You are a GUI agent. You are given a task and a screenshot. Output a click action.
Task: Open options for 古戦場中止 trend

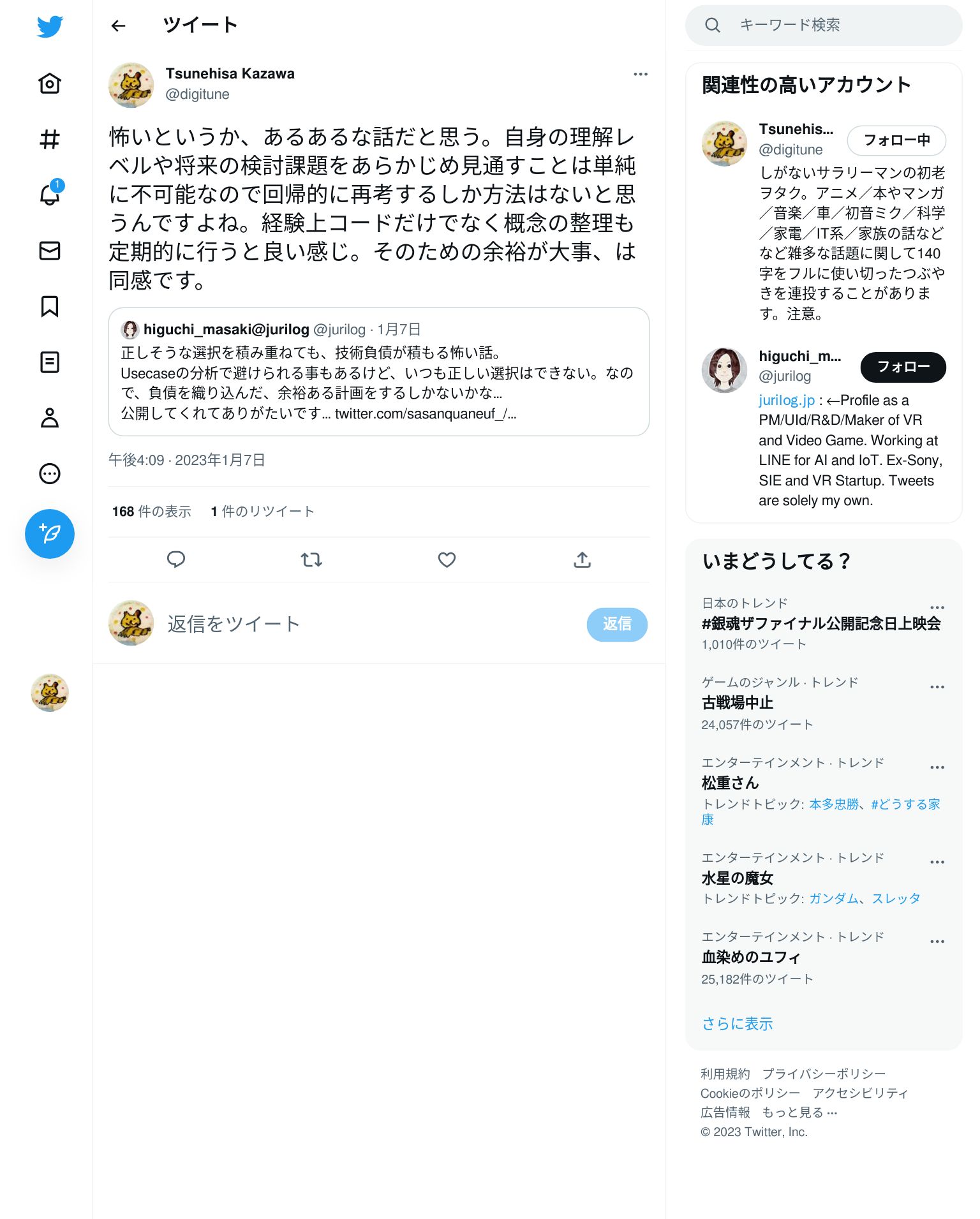(937, 687)
